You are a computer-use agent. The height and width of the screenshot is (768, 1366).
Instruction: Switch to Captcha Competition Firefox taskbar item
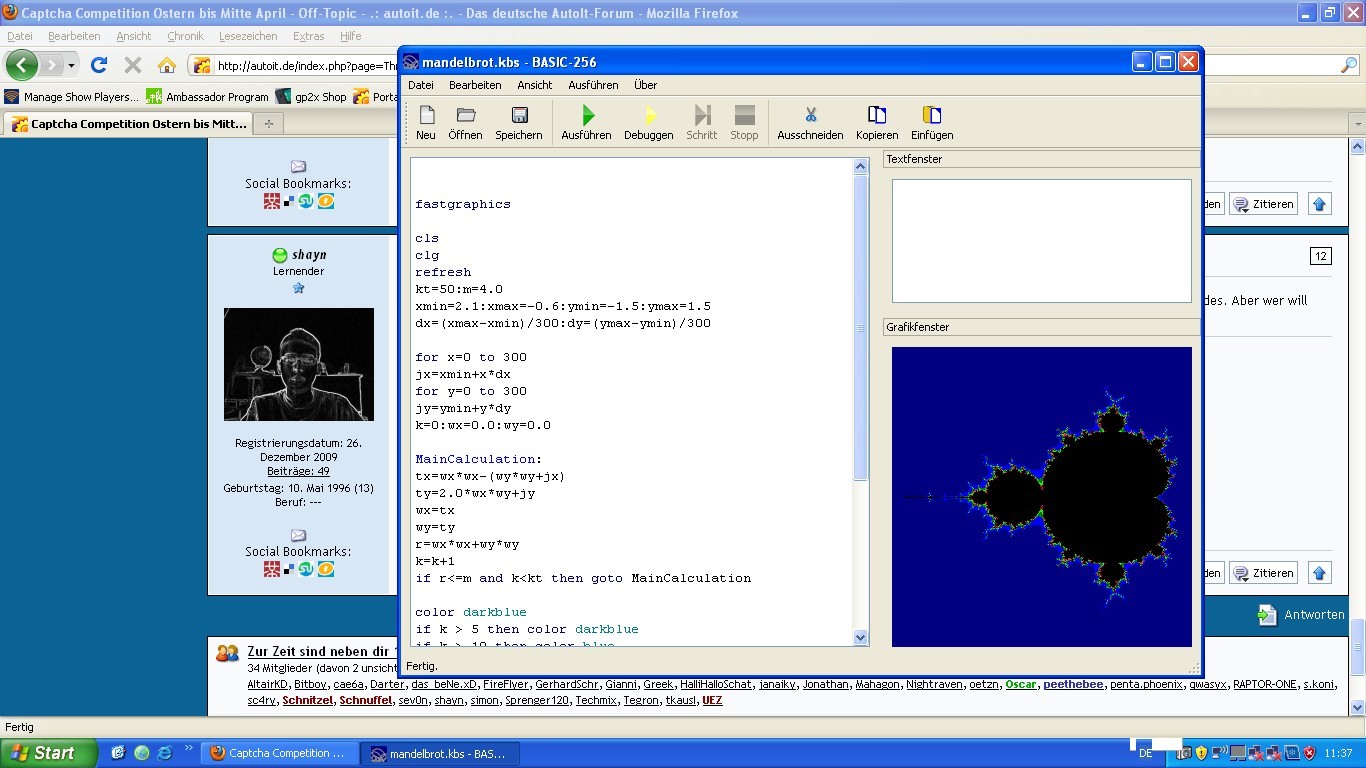(x=278, y=753)
